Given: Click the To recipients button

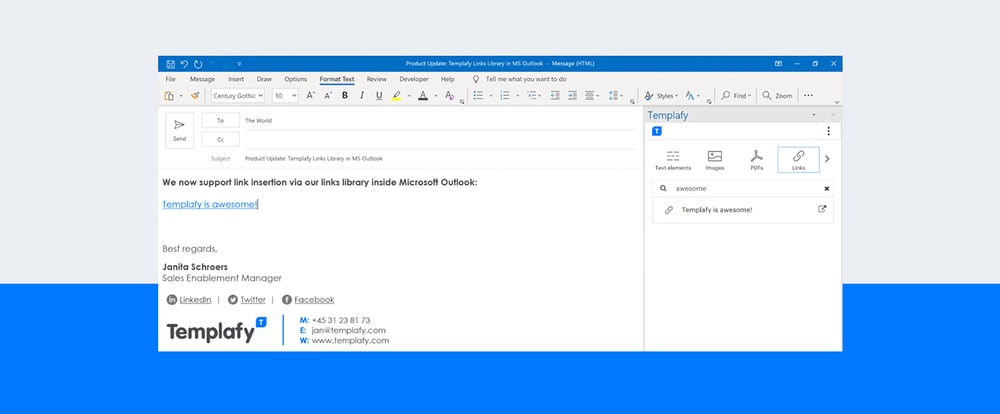Looking at the screenshot, I should [221, 120].
